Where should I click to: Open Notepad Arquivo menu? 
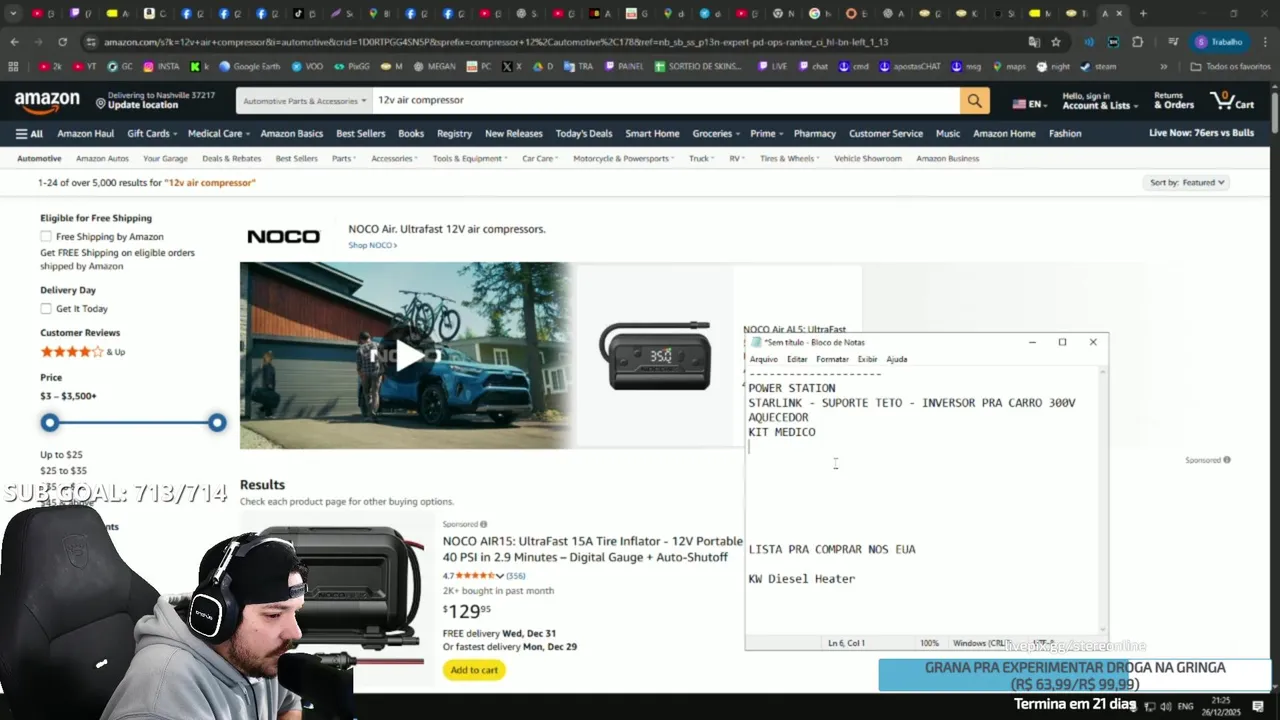coord(763,359)
